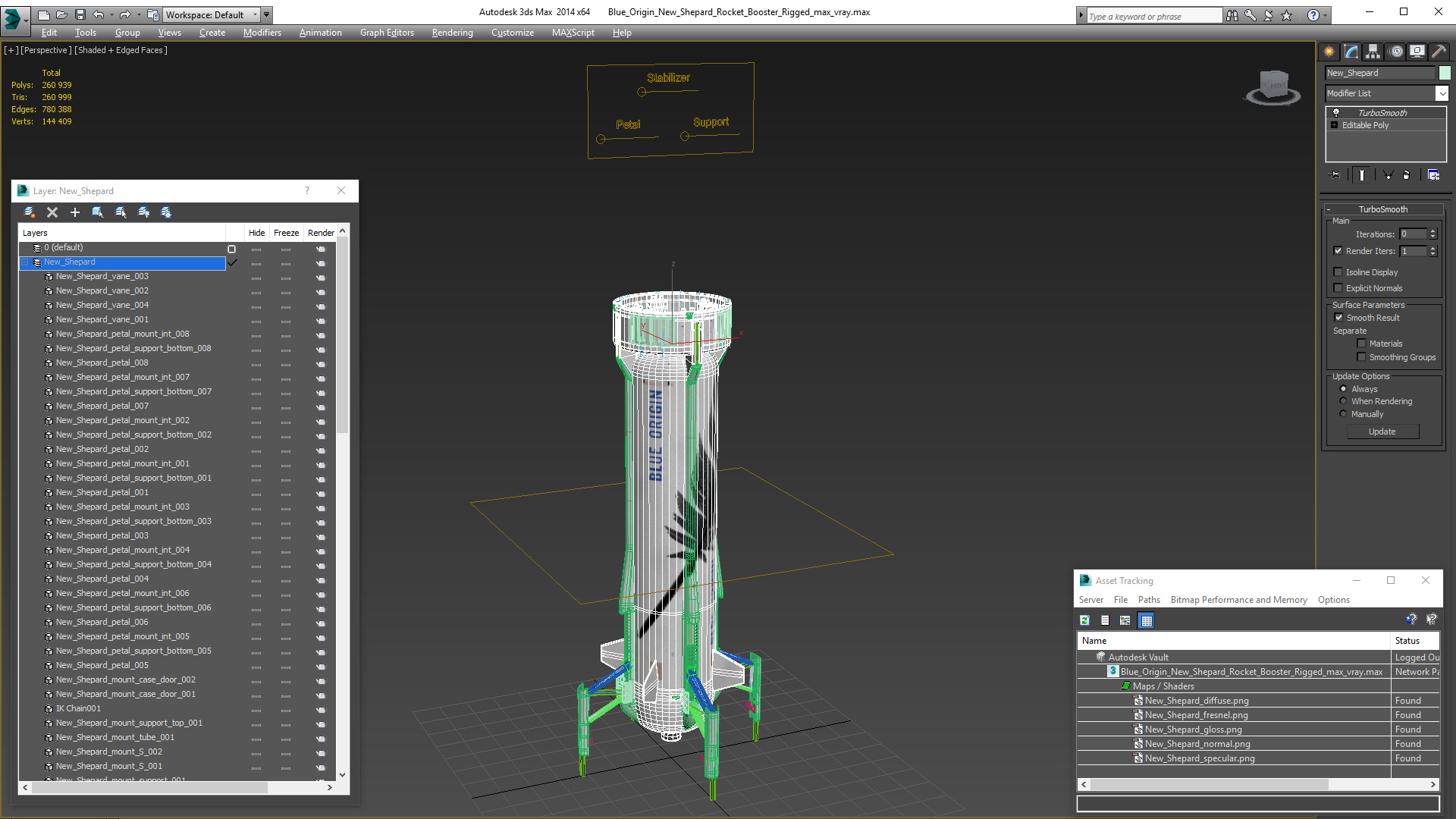The width and height of the screenshot is (1456, 819).
Task: Open the Paths menu in the Asset Tracking window
Action: (x=1149, y=600)
